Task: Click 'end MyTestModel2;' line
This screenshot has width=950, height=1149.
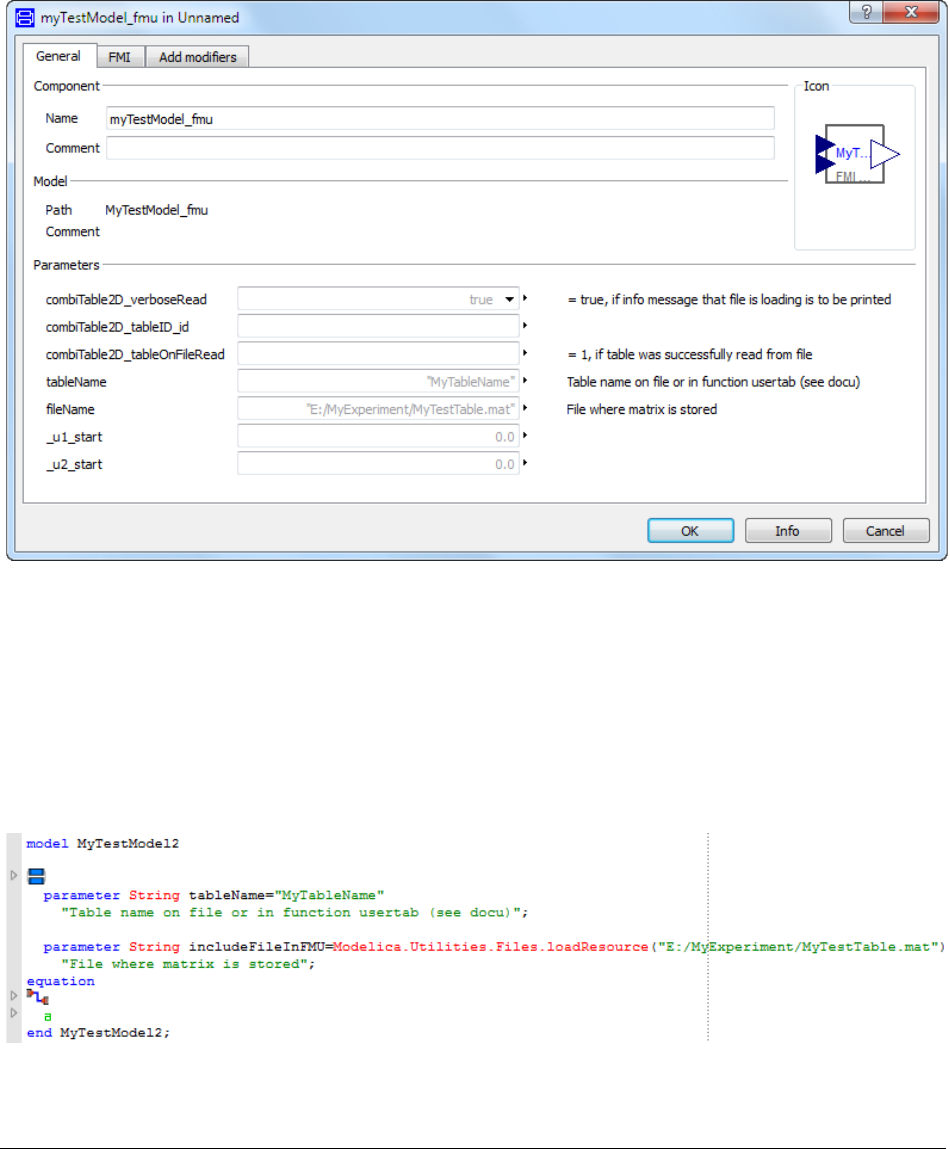Action: (98, 1032)
